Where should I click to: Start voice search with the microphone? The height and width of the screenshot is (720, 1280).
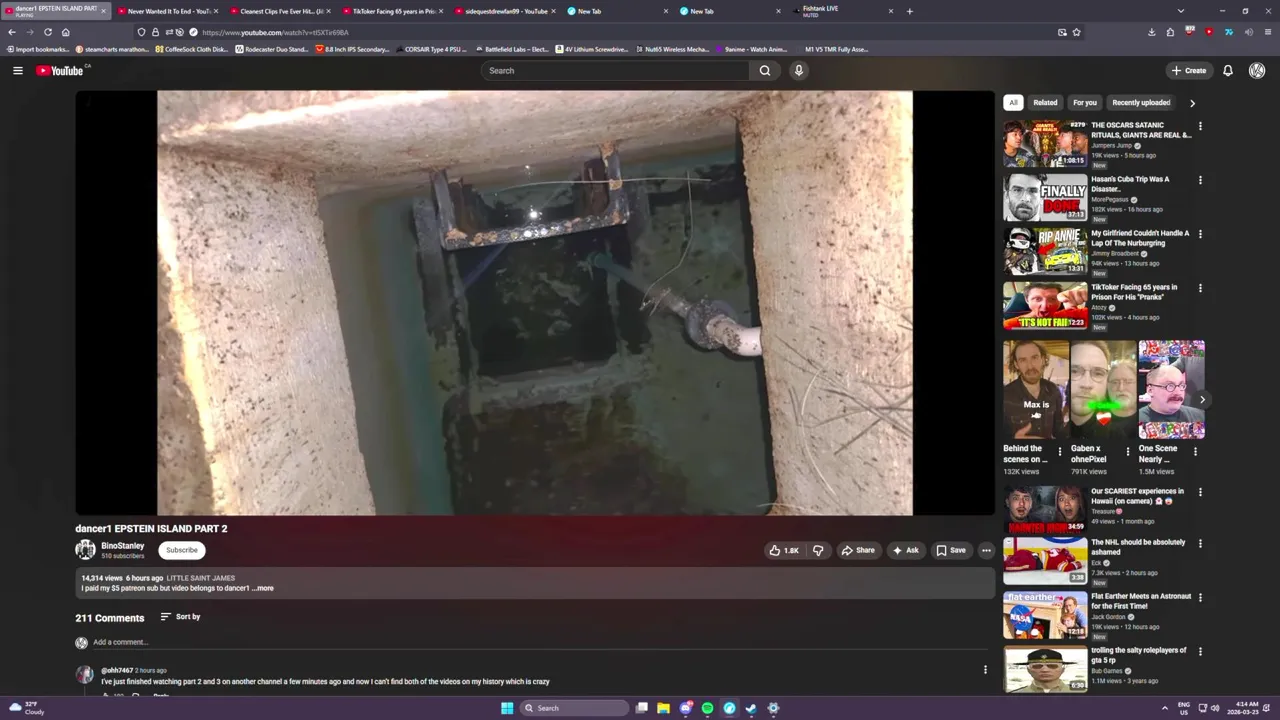[798, 70]
